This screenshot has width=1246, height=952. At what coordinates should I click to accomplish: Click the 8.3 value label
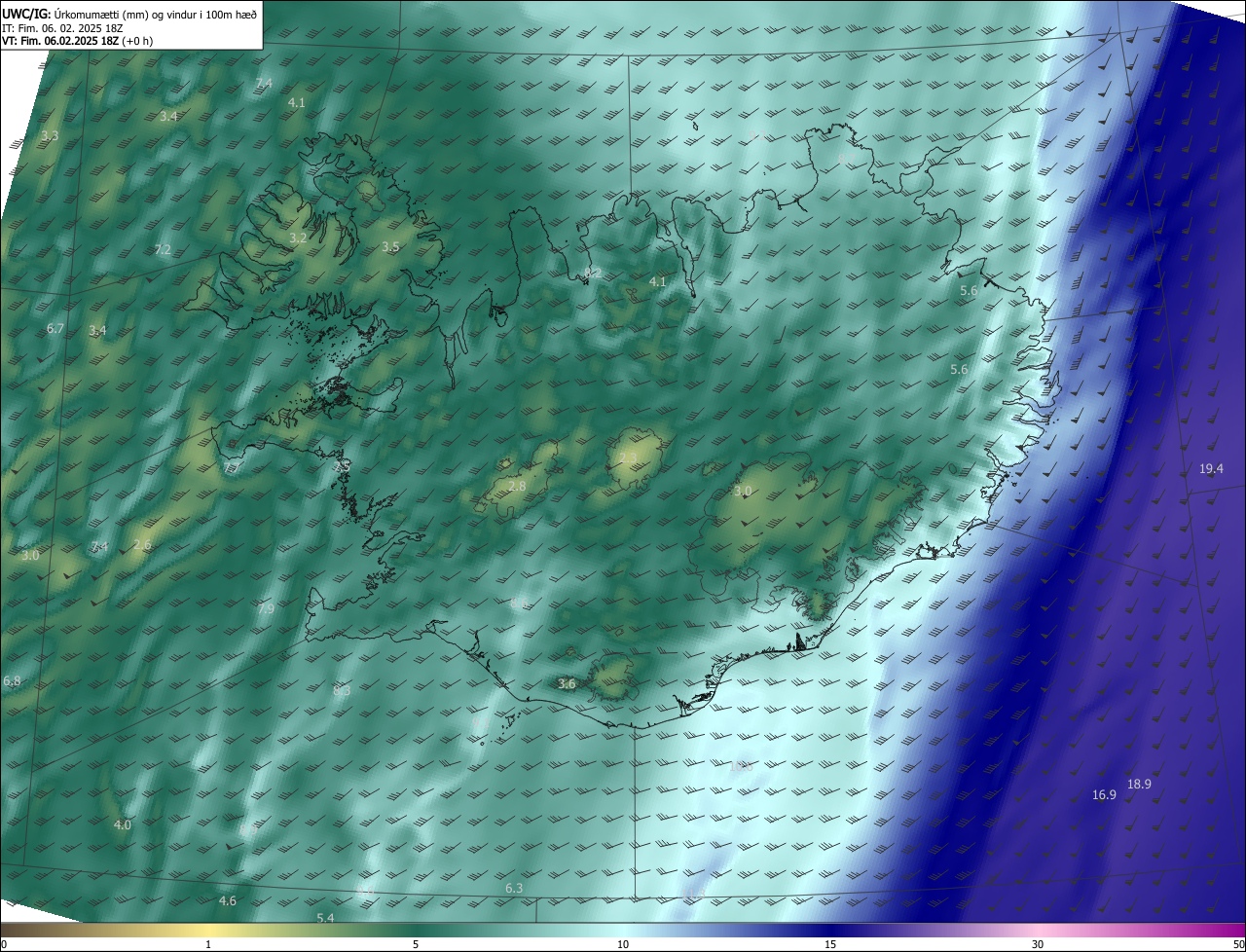[342, 691]
